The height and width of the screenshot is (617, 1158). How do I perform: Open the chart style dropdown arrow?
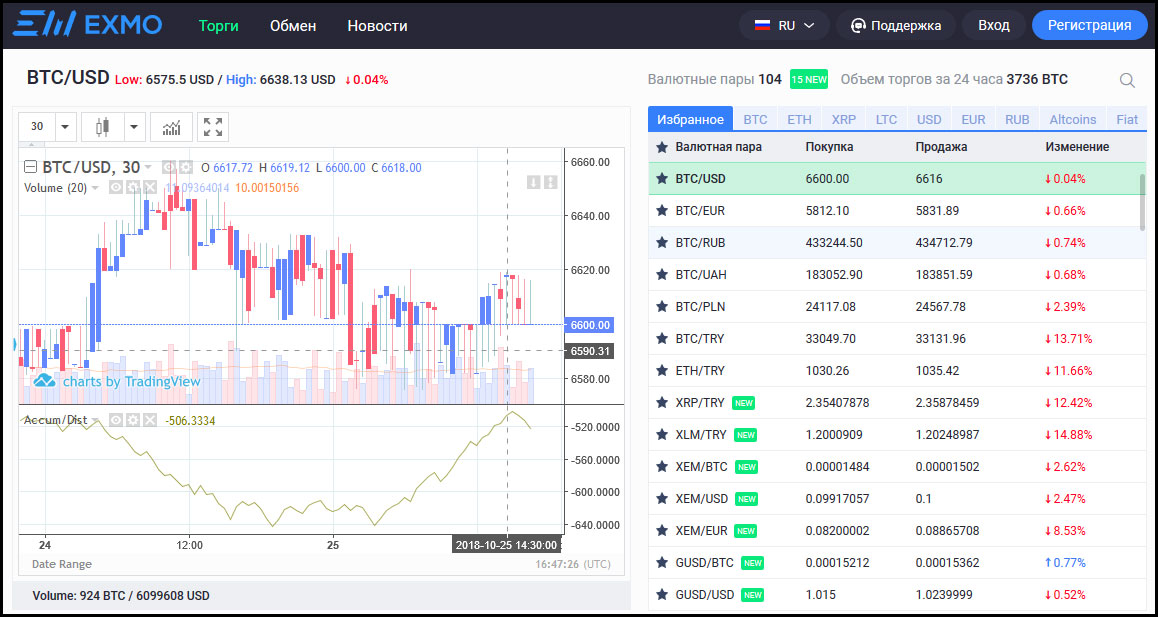tap(134, 127)
